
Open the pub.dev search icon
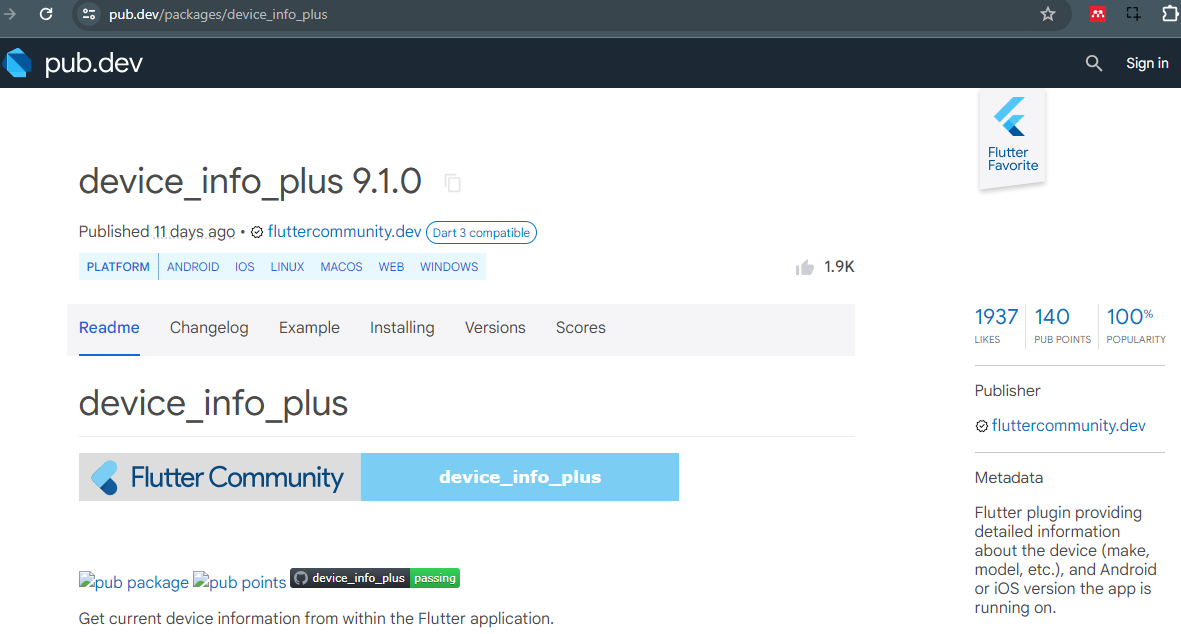point(1094,63)
